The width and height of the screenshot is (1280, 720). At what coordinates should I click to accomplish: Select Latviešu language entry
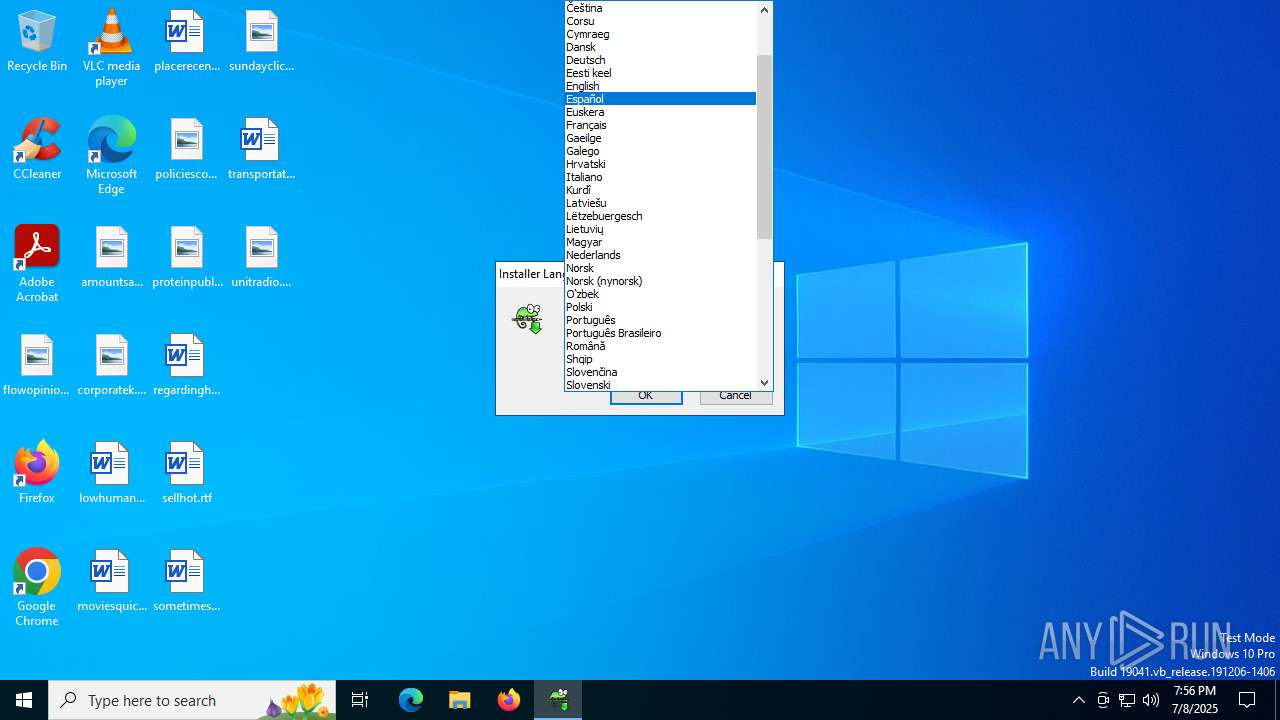(x=660, y=203)
